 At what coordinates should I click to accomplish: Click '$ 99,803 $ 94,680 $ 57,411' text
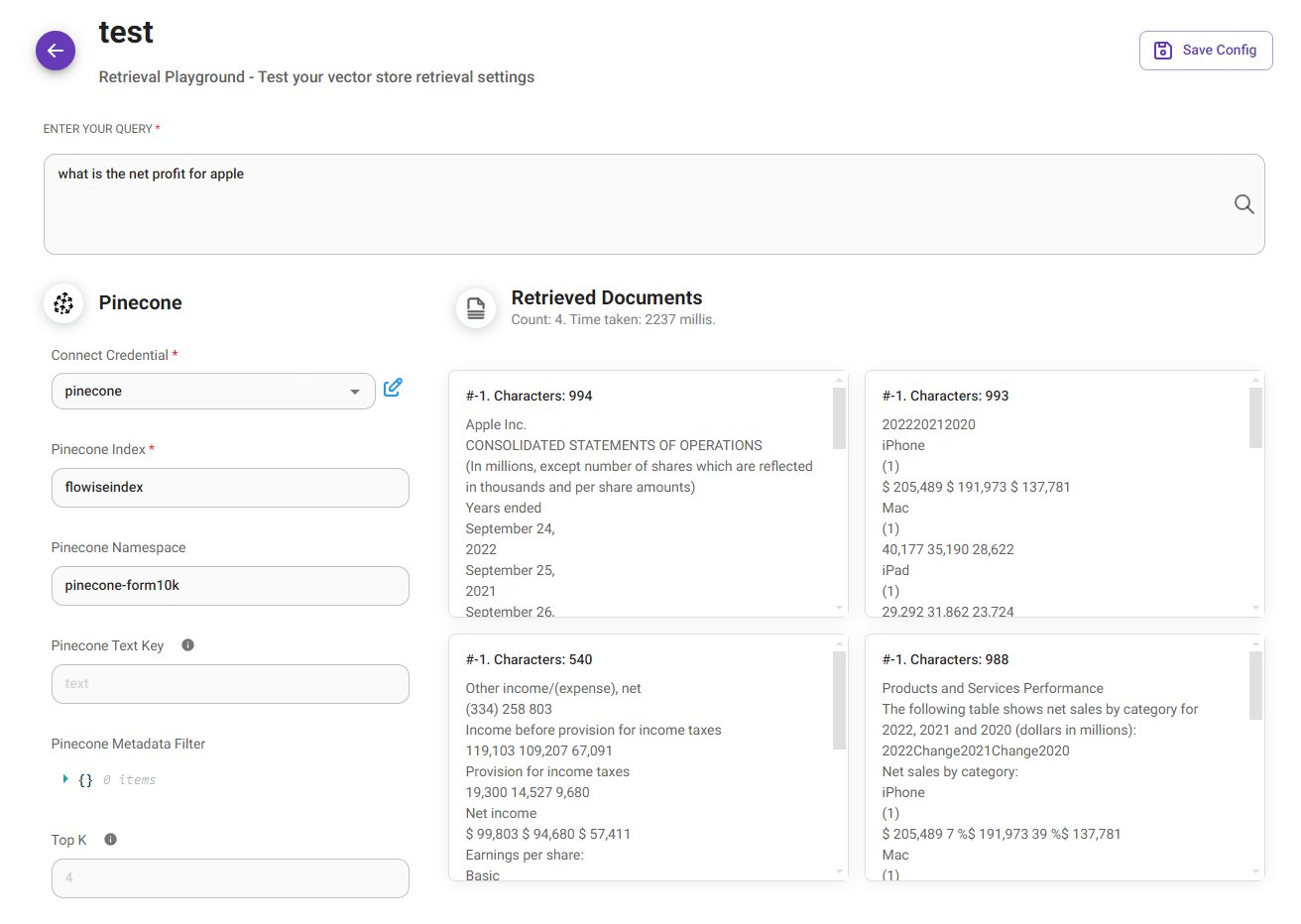(x=547, y=835)
